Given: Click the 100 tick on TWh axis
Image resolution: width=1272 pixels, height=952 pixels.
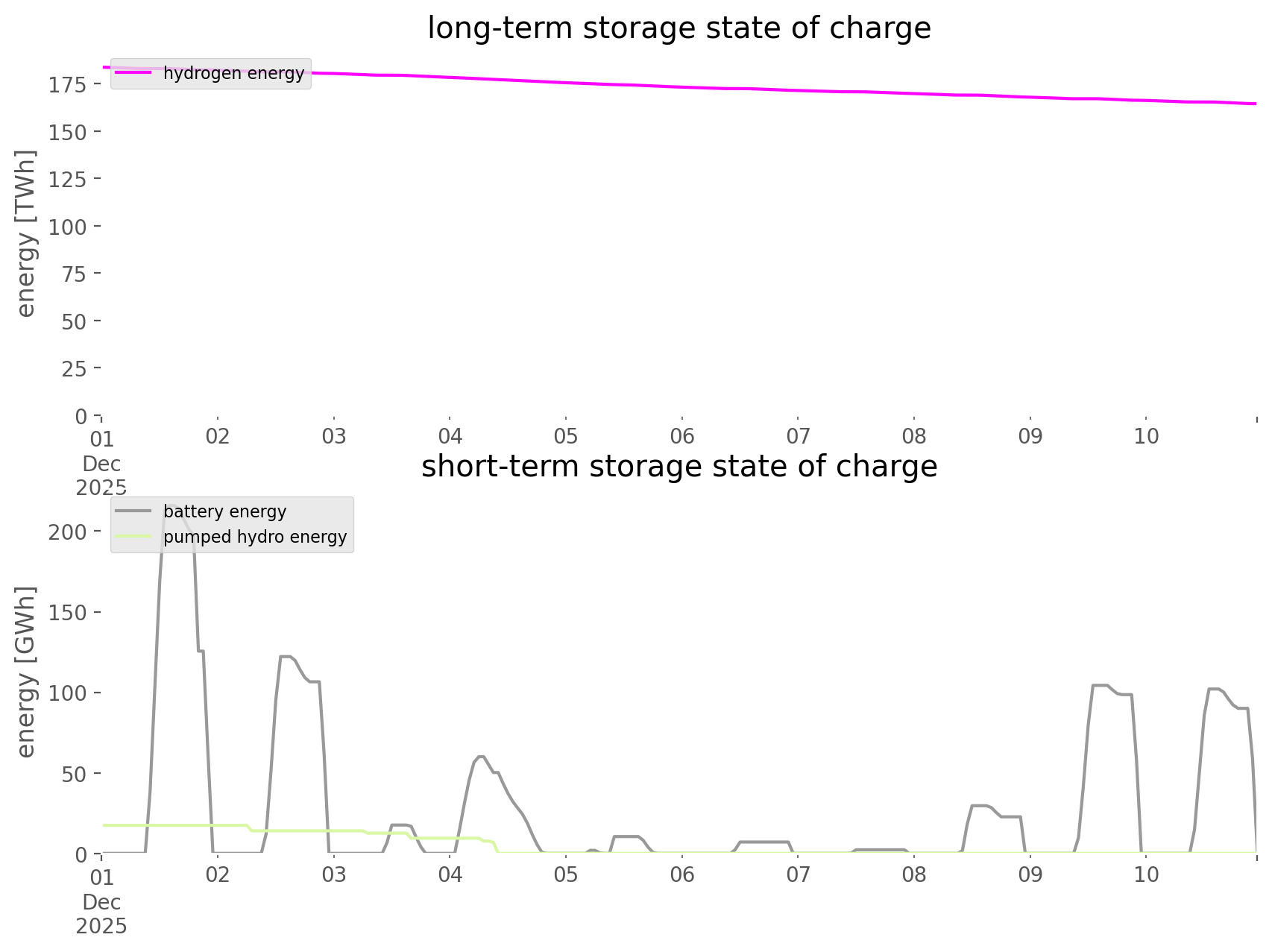Looking at the screenshot, I should click(68, 227).
